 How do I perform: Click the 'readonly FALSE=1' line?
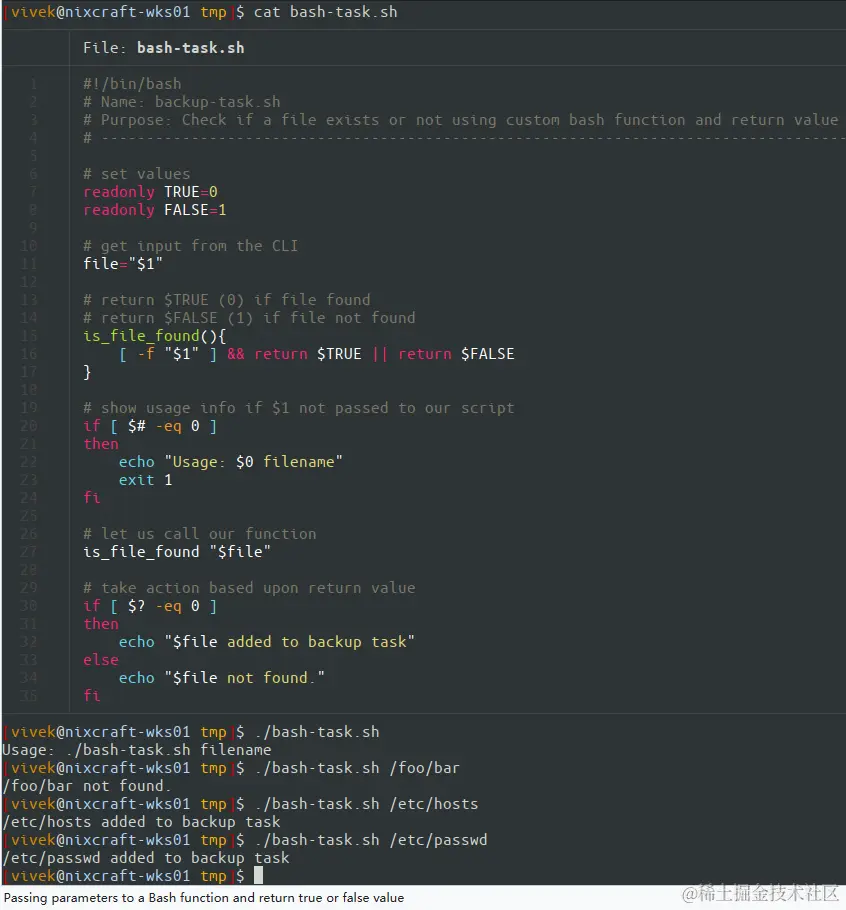[155, 210]
